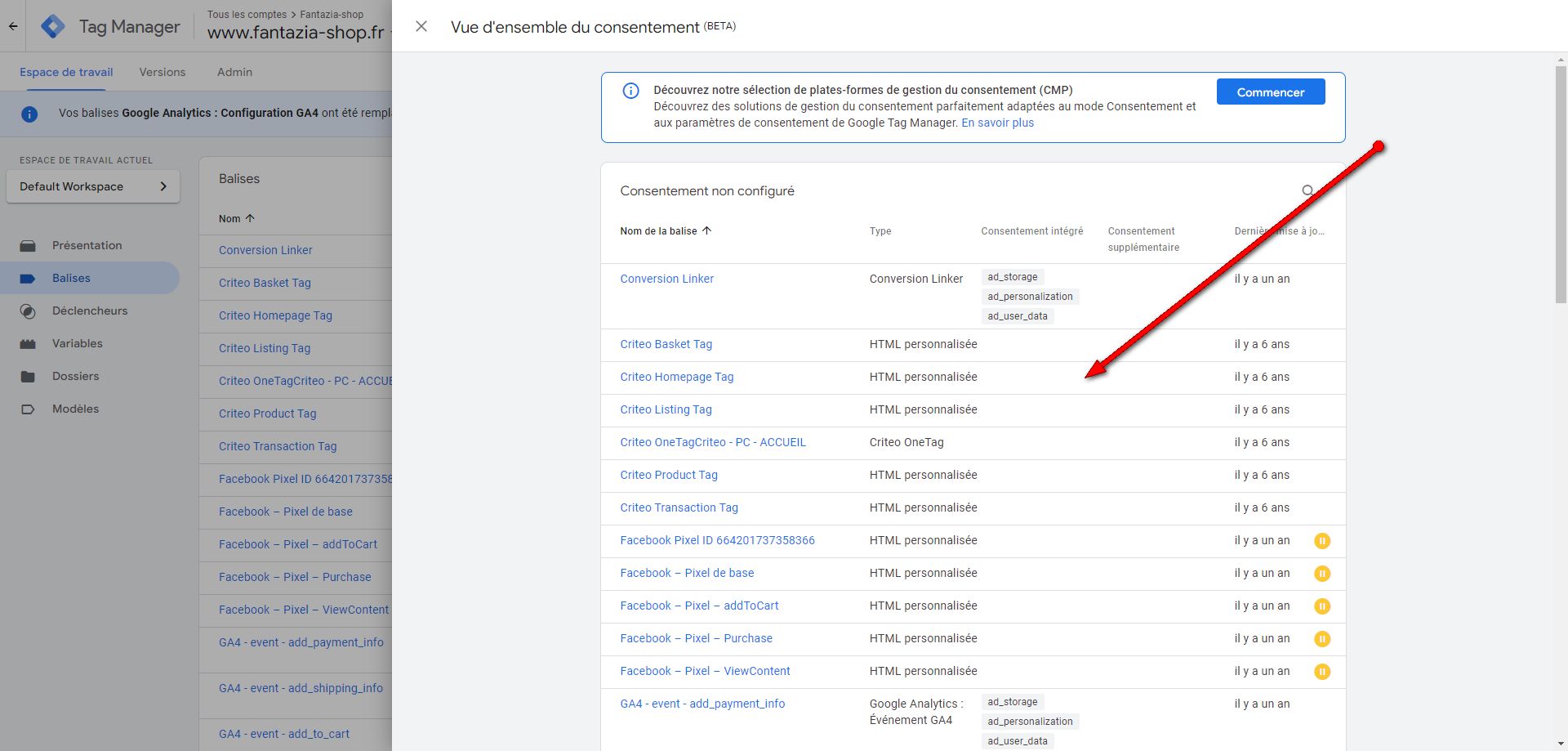Open Conversion Linker tag in consent table

666,279
